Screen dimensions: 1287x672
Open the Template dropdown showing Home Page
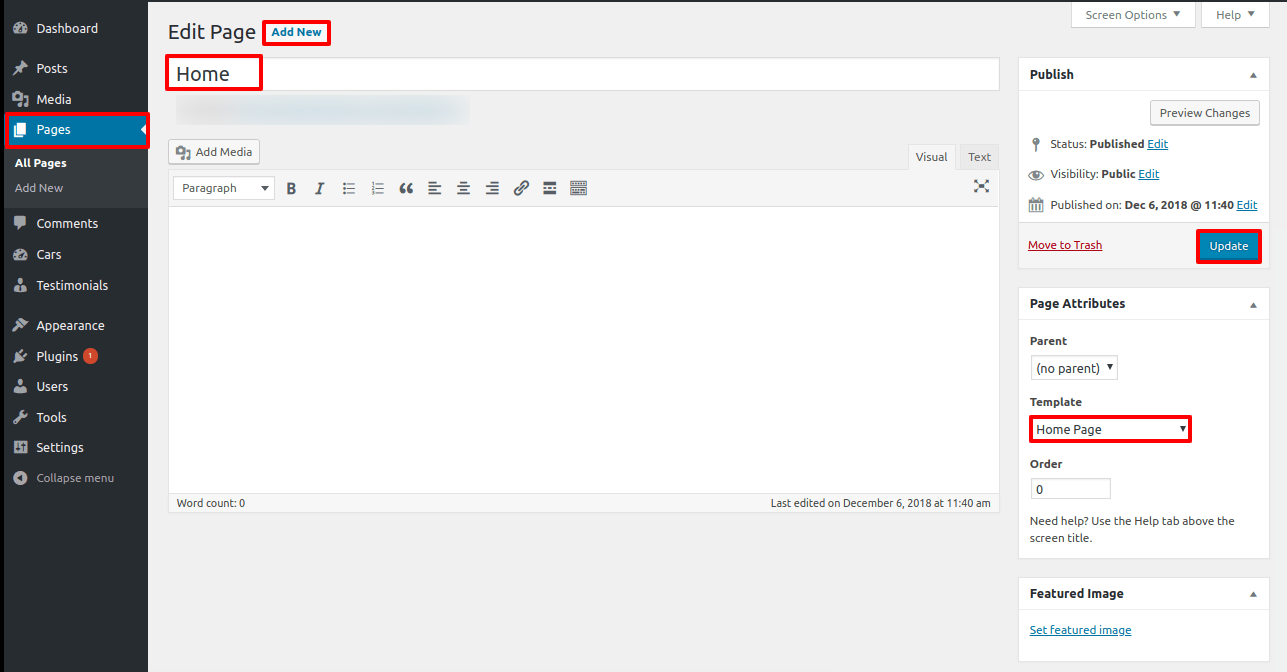tap(1110, 429)
